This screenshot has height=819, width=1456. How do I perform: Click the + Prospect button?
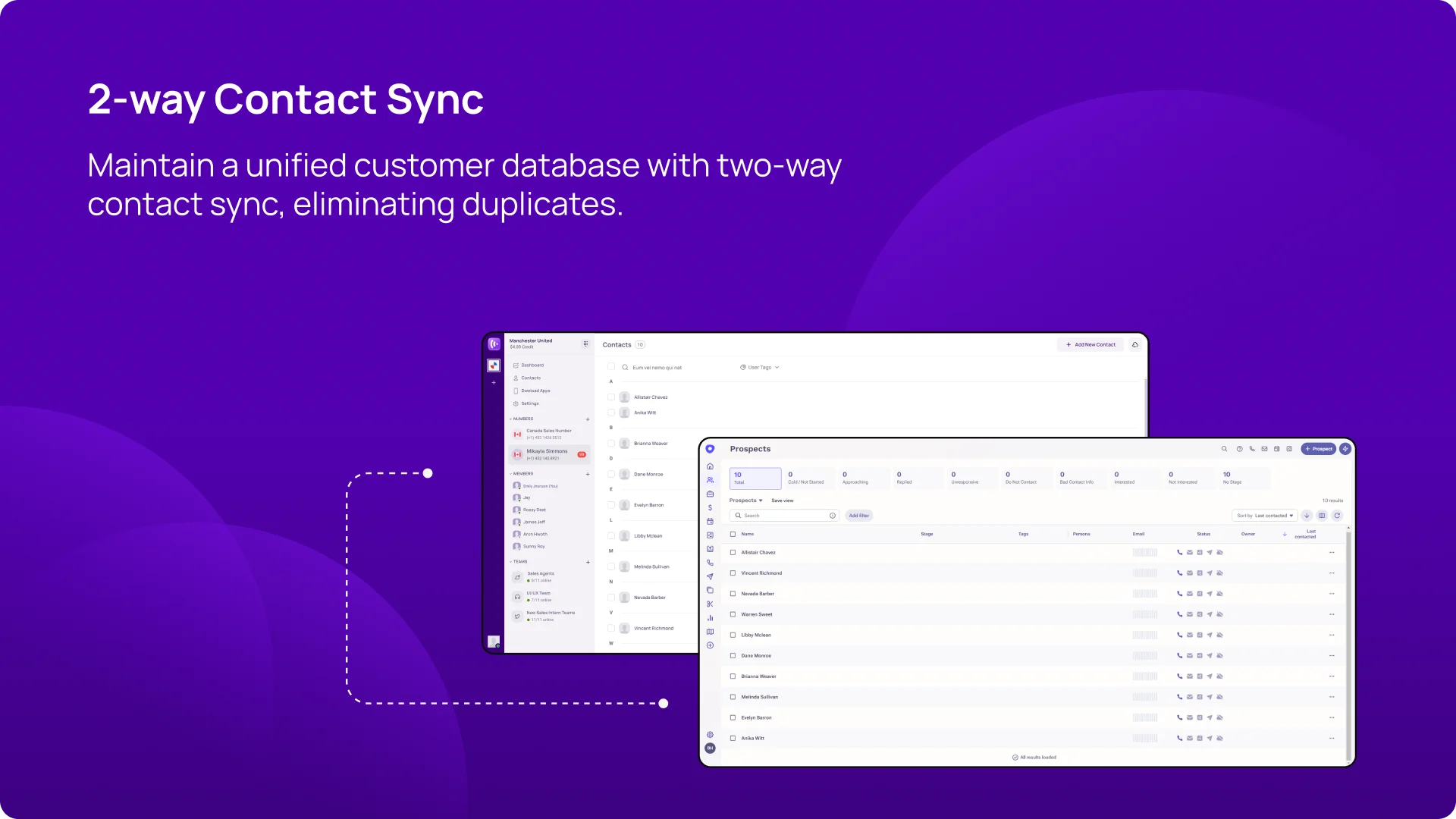tap(1319, 449)
